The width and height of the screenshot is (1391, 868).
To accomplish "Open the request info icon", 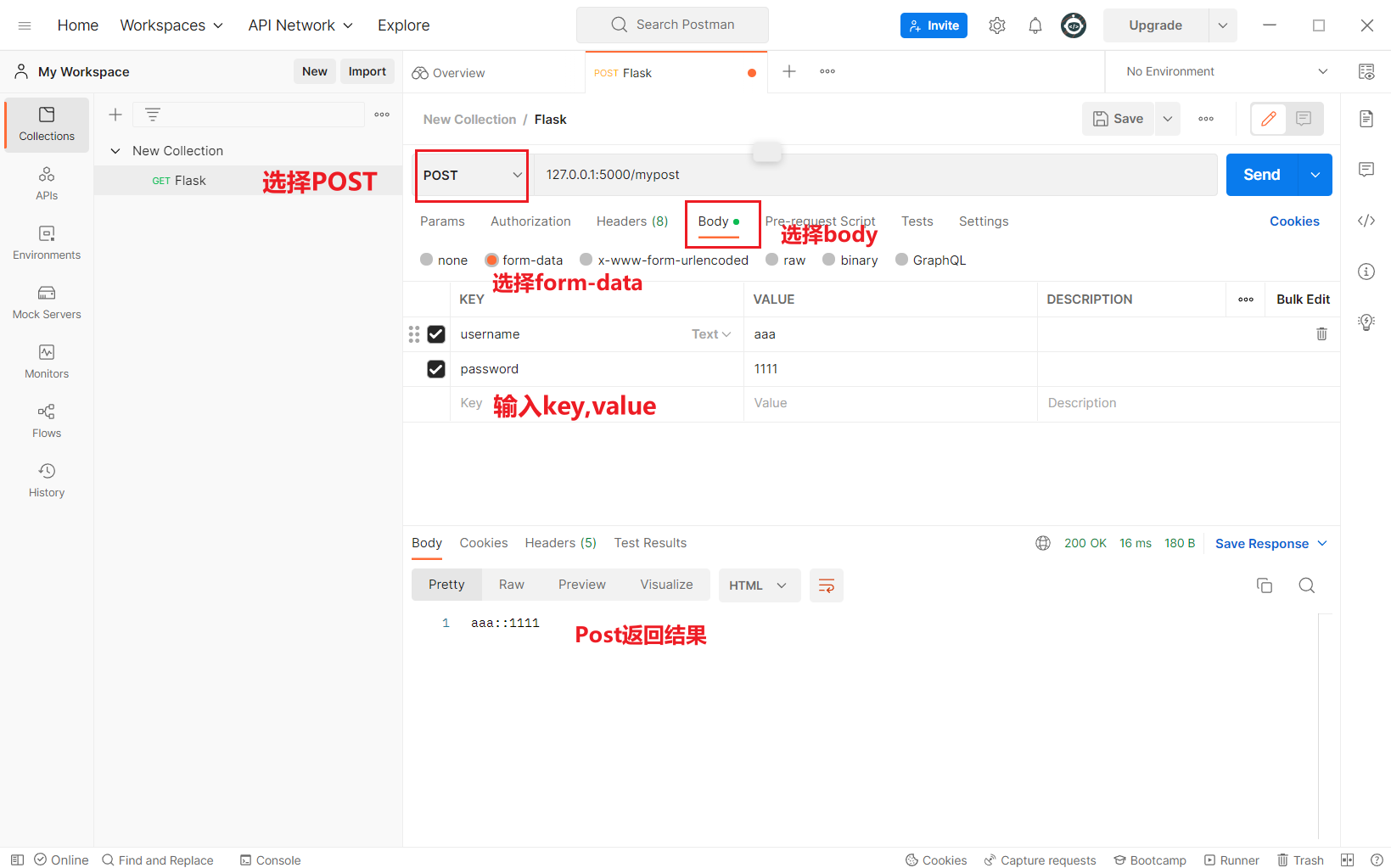I will pos(1366,272).
